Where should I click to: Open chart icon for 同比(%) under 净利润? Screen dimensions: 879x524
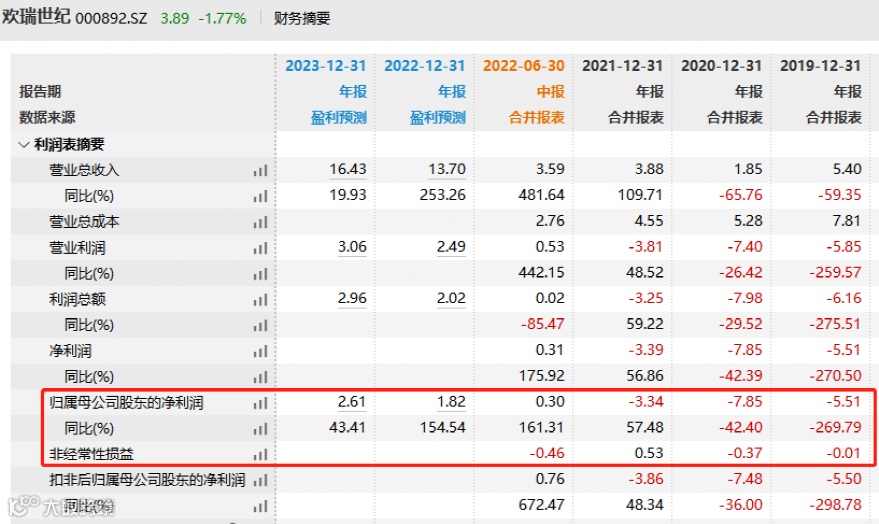260,377
